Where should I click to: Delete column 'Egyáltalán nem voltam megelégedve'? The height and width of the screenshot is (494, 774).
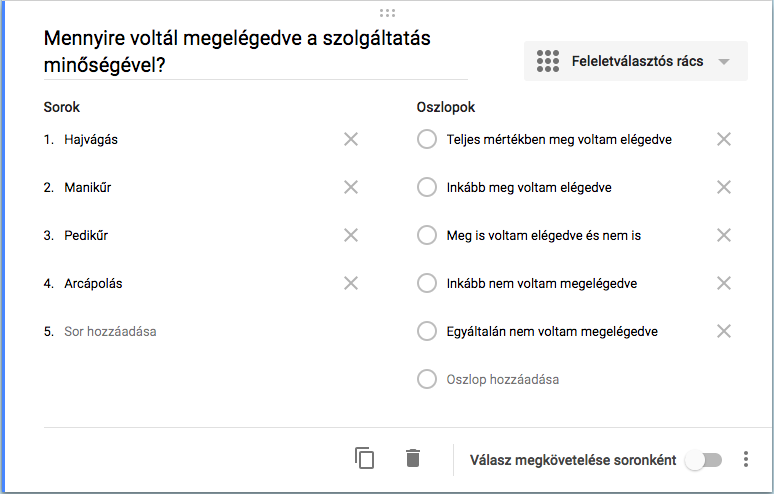pyautogui.click(x=724, y=331)
